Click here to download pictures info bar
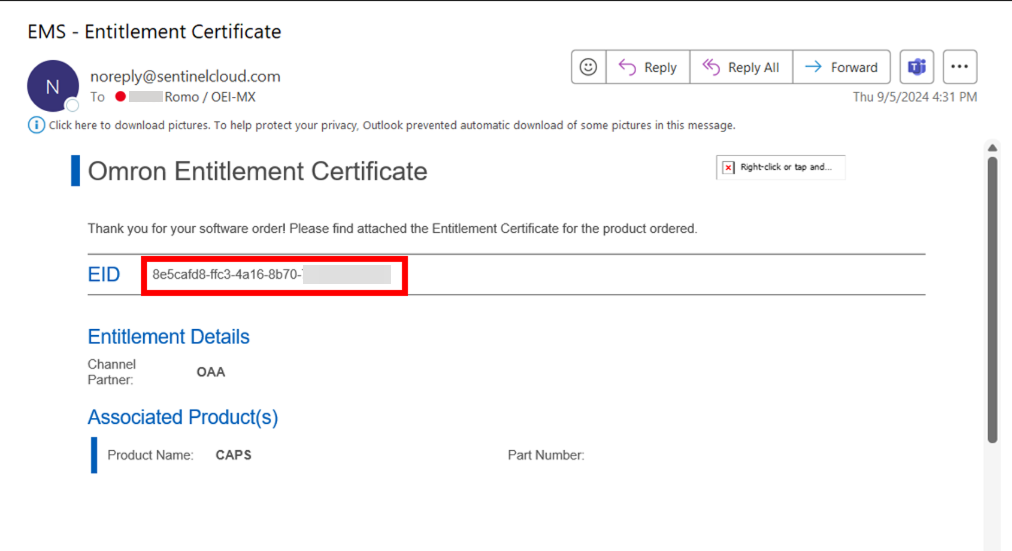The image size is (1012, 551). coord(392,125)
